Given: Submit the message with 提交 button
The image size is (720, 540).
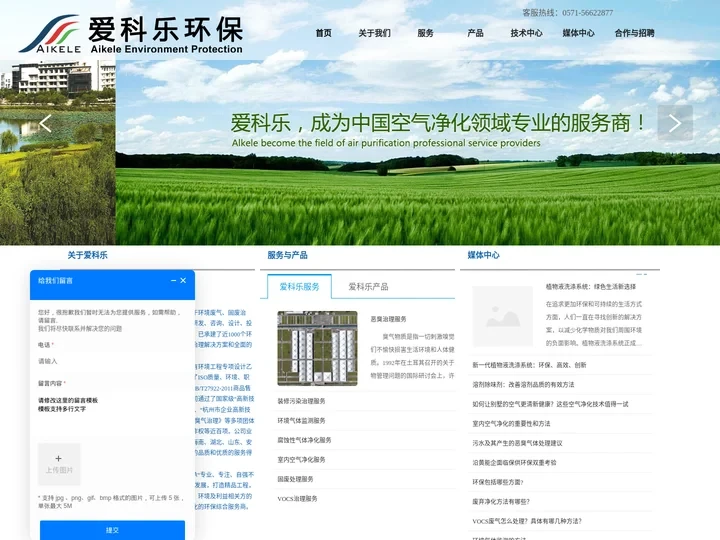Looking at the screenshot, I should click(112, 530).
